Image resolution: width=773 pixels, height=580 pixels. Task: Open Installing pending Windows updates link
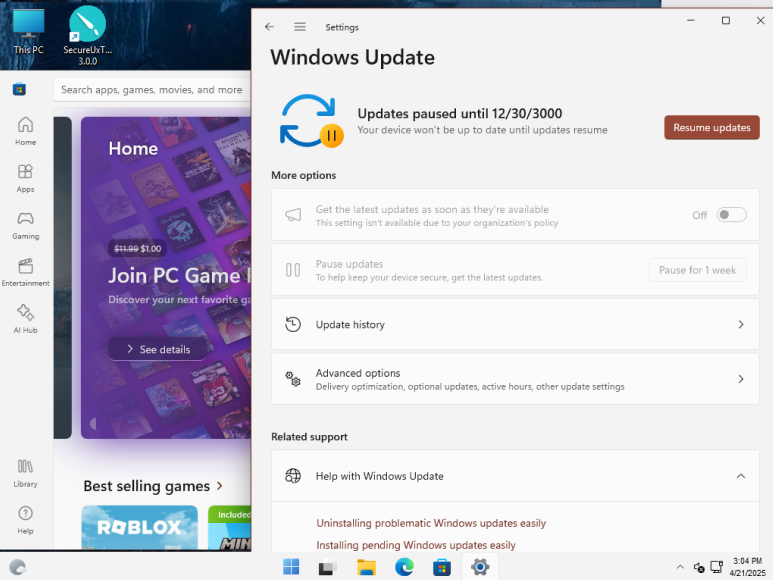[x=416, y=545]
